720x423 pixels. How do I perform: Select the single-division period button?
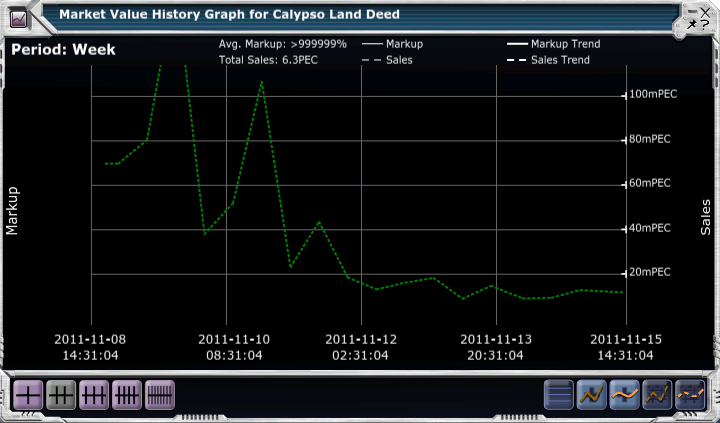coord(28,395)
